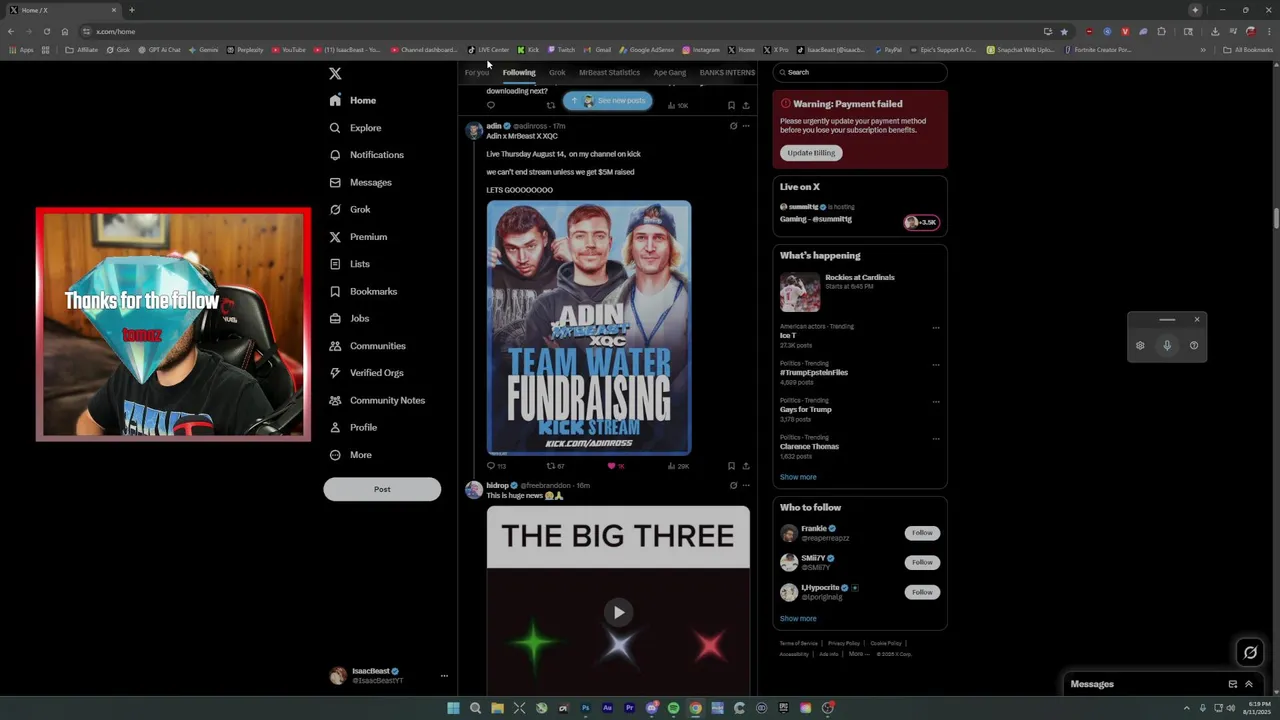Compose new message in Messages drawer
1280x720 pixels.
coord(1232,684)
